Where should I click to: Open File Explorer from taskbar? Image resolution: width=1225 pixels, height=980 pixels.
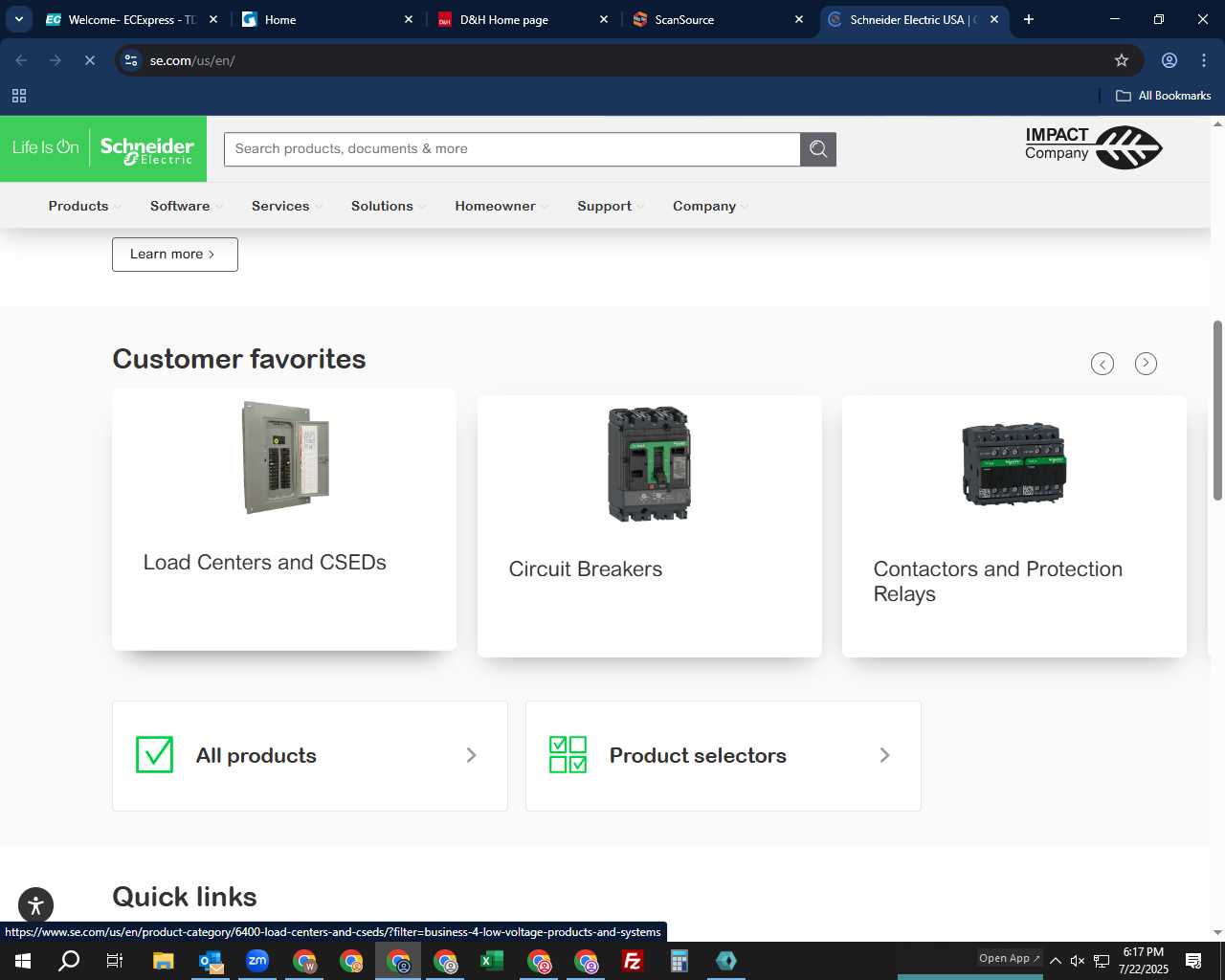click(x=164, y=961)
